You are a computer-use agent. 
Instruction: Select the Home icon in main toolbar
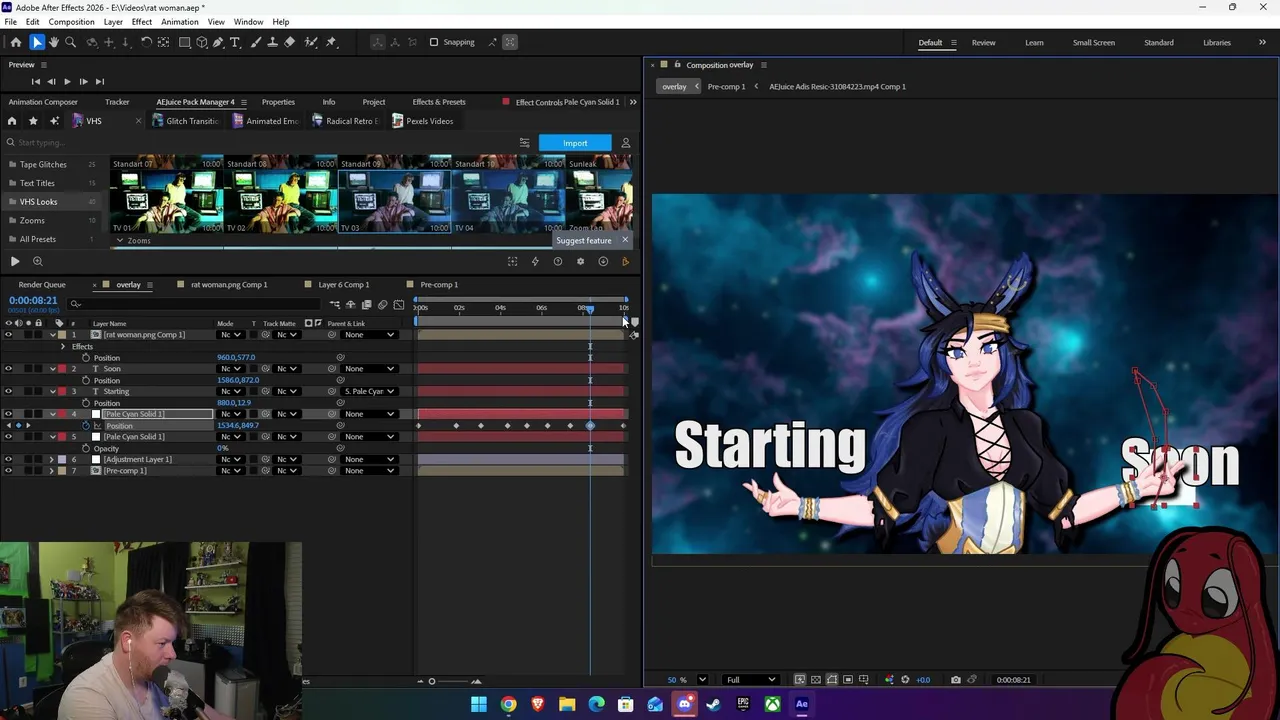[x=16, y=42]
